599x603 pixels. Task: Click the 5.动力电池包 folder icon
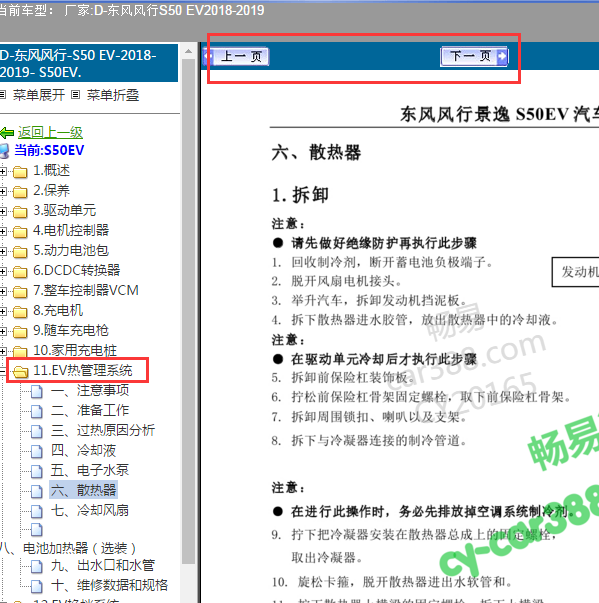(x=20, y=252)
